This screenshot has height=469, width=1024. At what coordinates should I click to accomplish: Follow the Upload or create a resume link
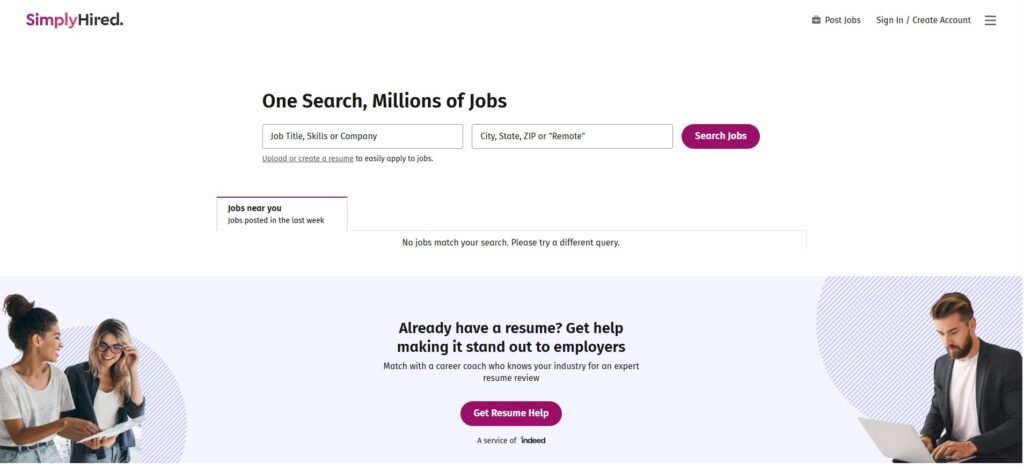(308, 159)
